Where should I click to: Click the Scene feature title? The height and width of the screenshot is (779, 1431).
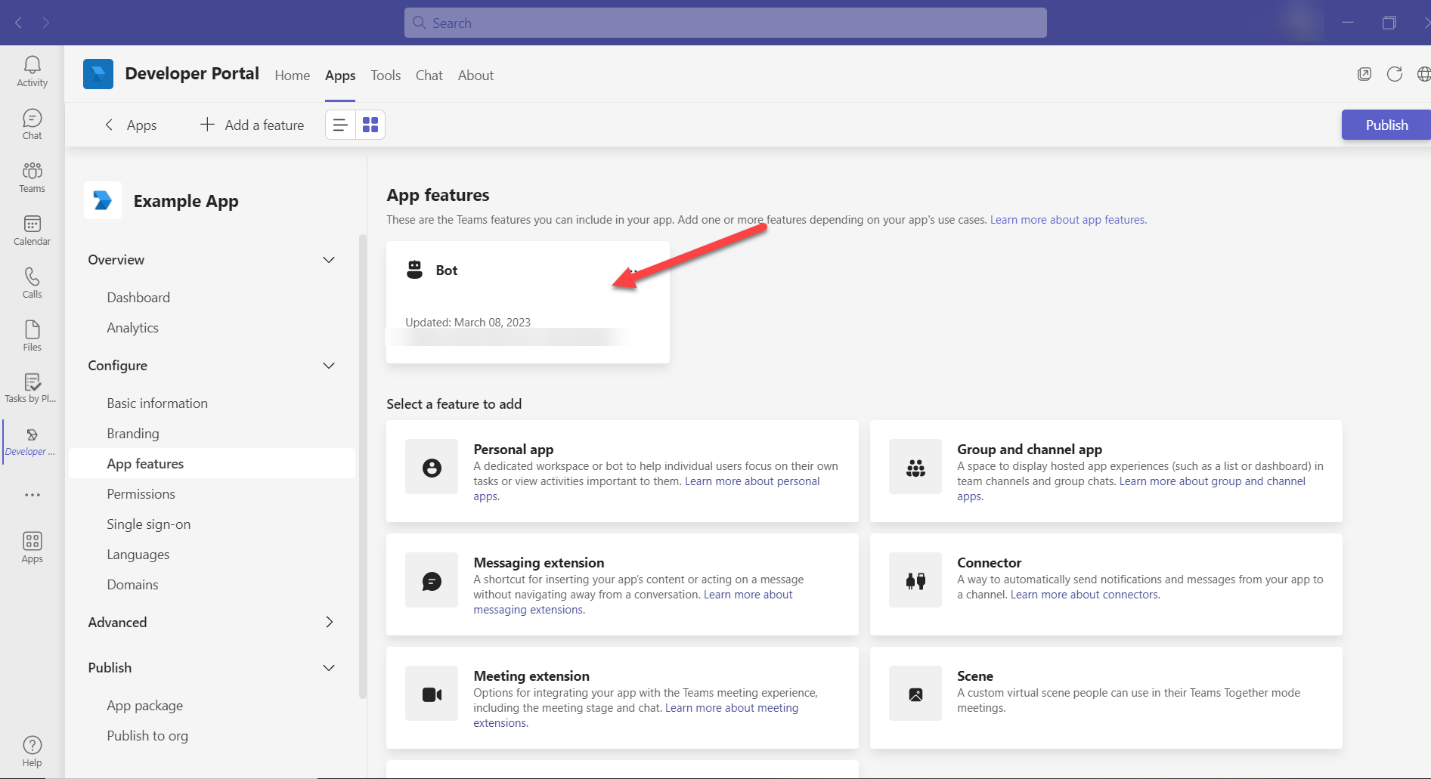coord(975,676)
